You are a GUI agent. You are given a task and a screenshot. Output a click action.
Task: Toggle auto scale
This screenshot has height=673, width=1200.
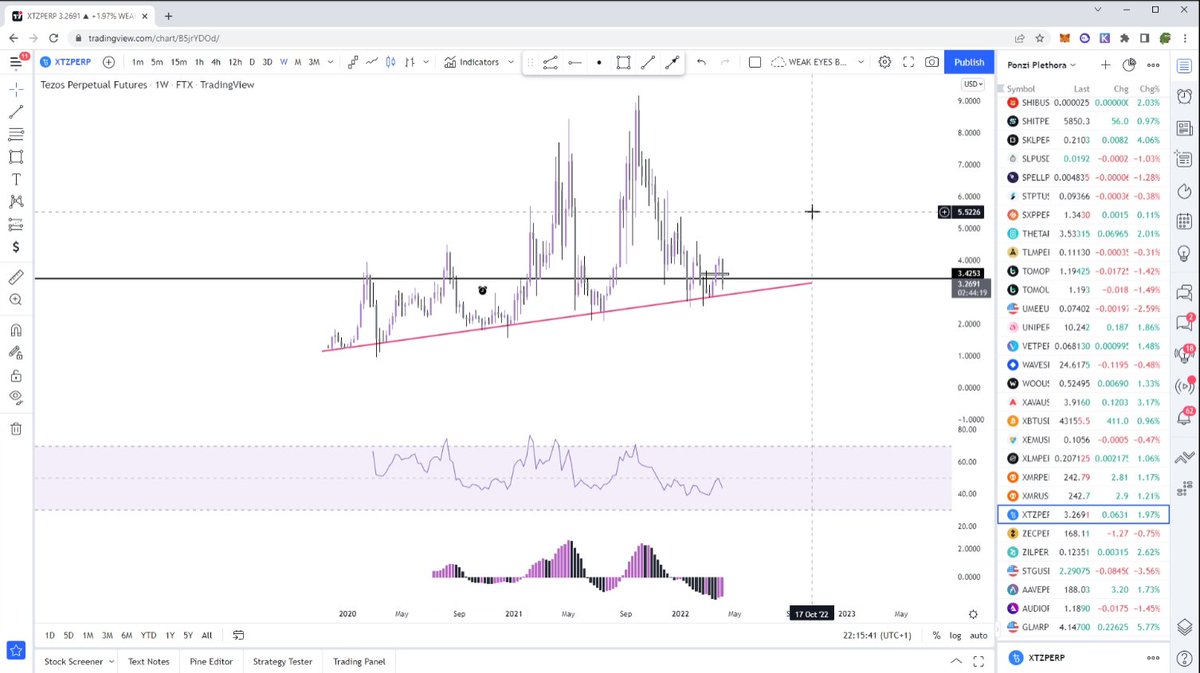click(979, 635)
